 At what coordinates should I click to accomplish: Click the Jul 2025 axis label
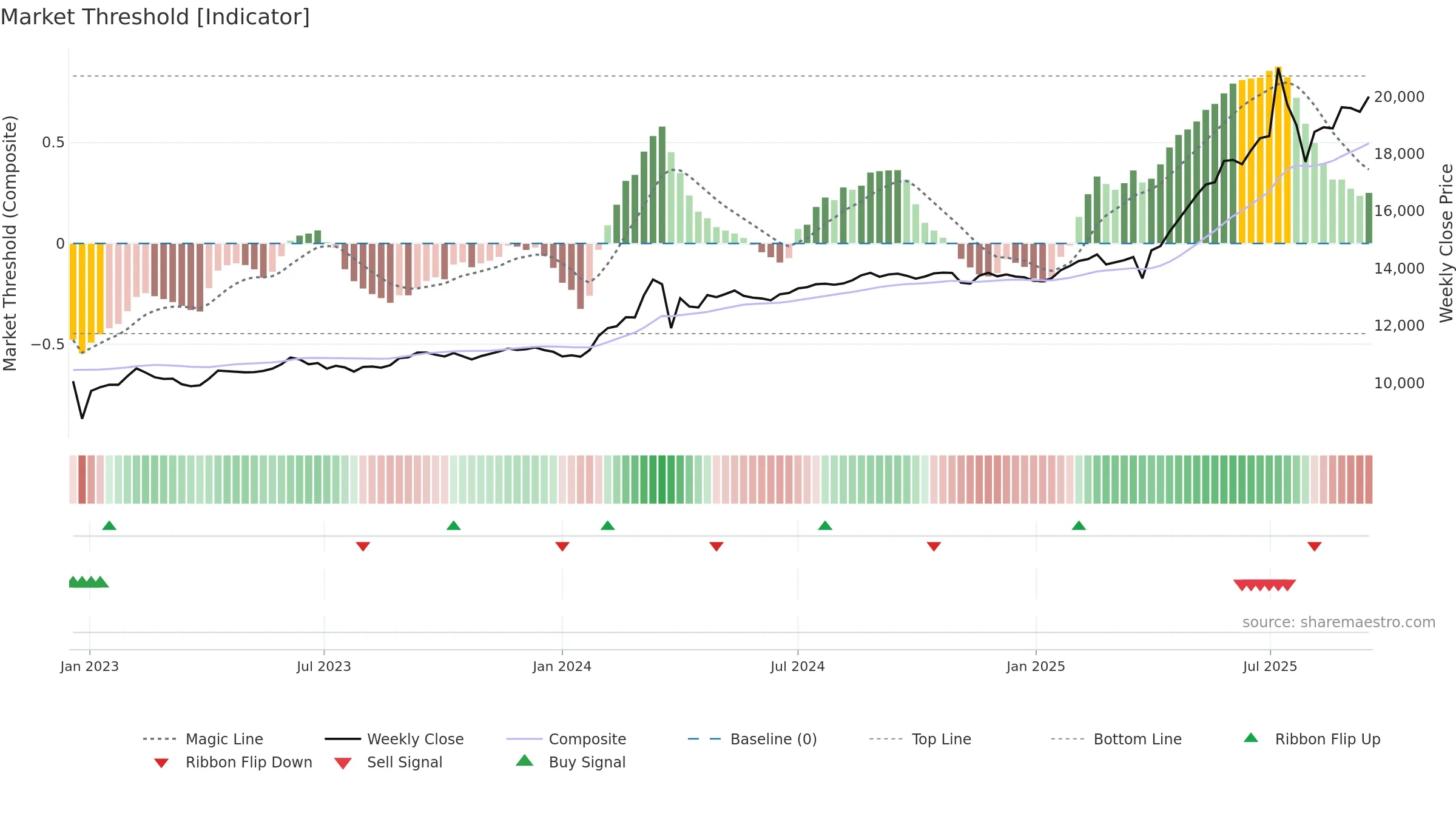1270,667
